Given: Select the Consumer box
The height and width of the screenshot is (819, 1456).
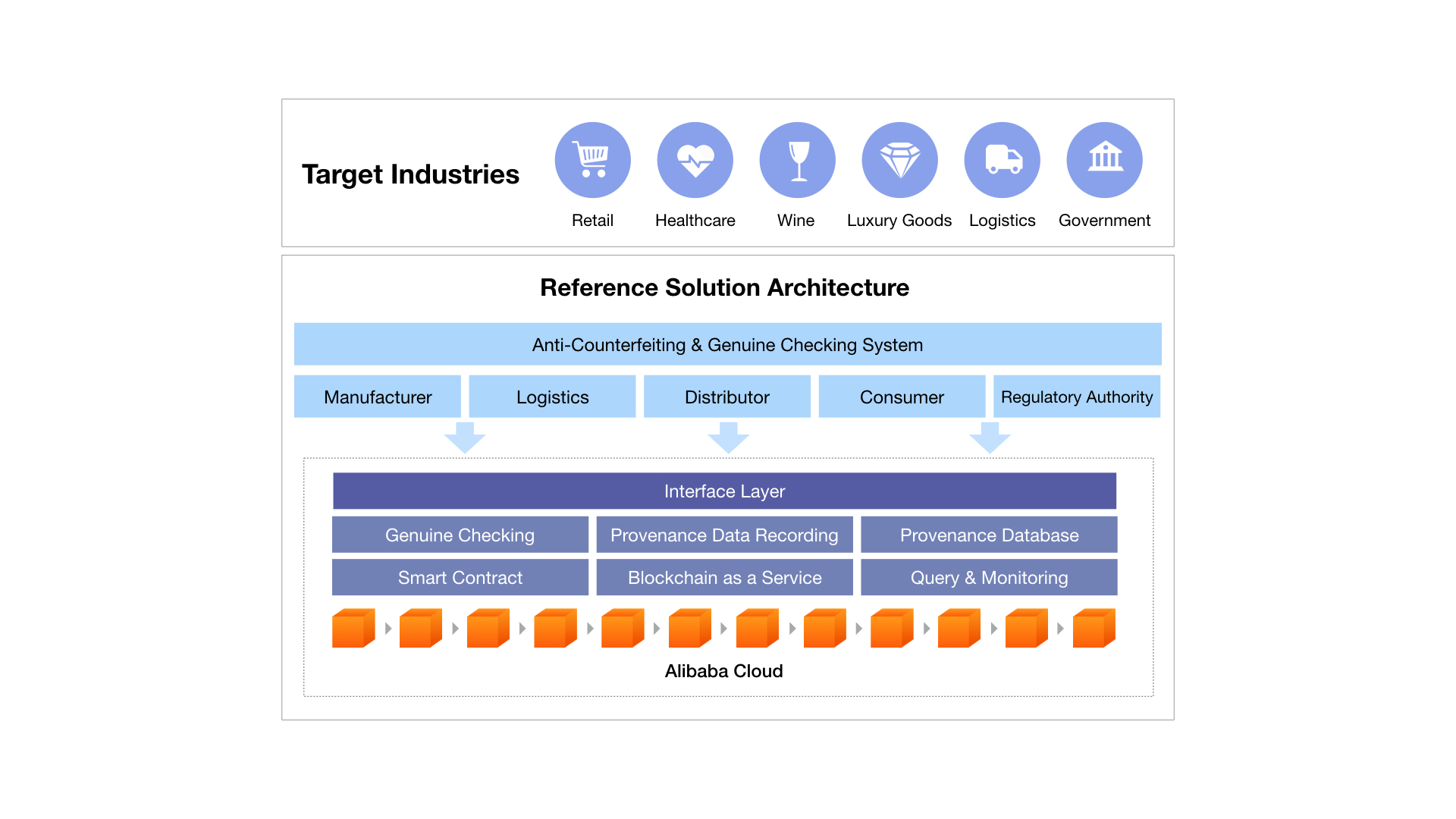Looking at the screenshot, I should pyautogui.click(x=902, y=397).
